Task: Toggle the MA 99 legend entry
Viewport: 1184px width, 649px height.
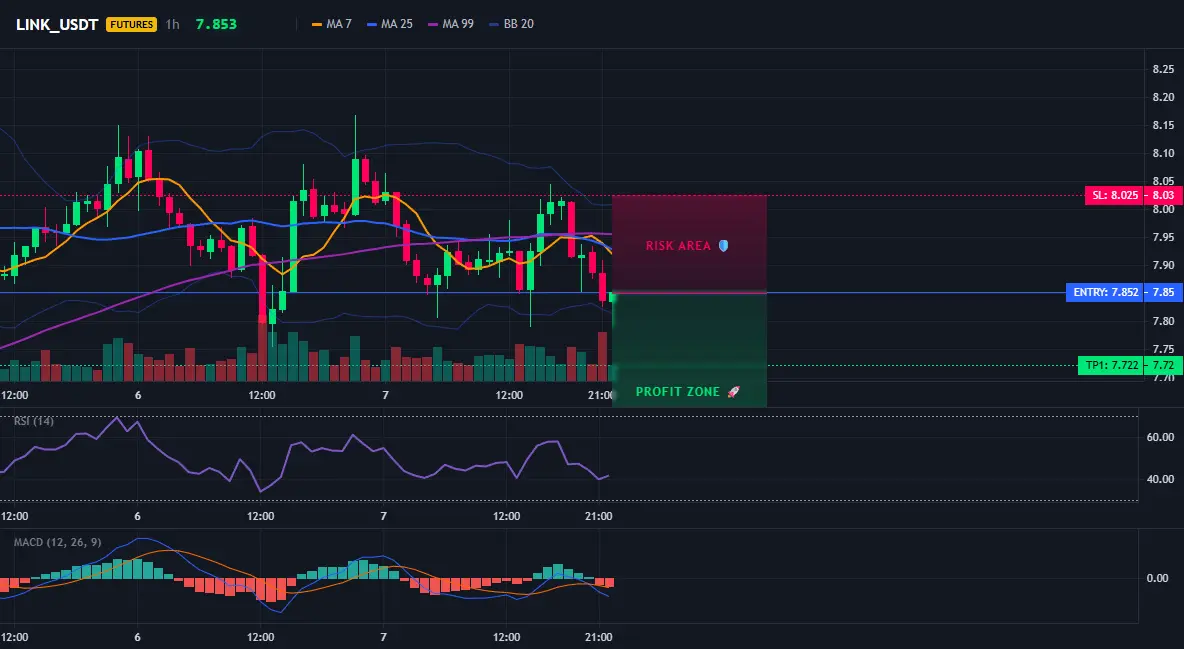Action: click(451, 24)
